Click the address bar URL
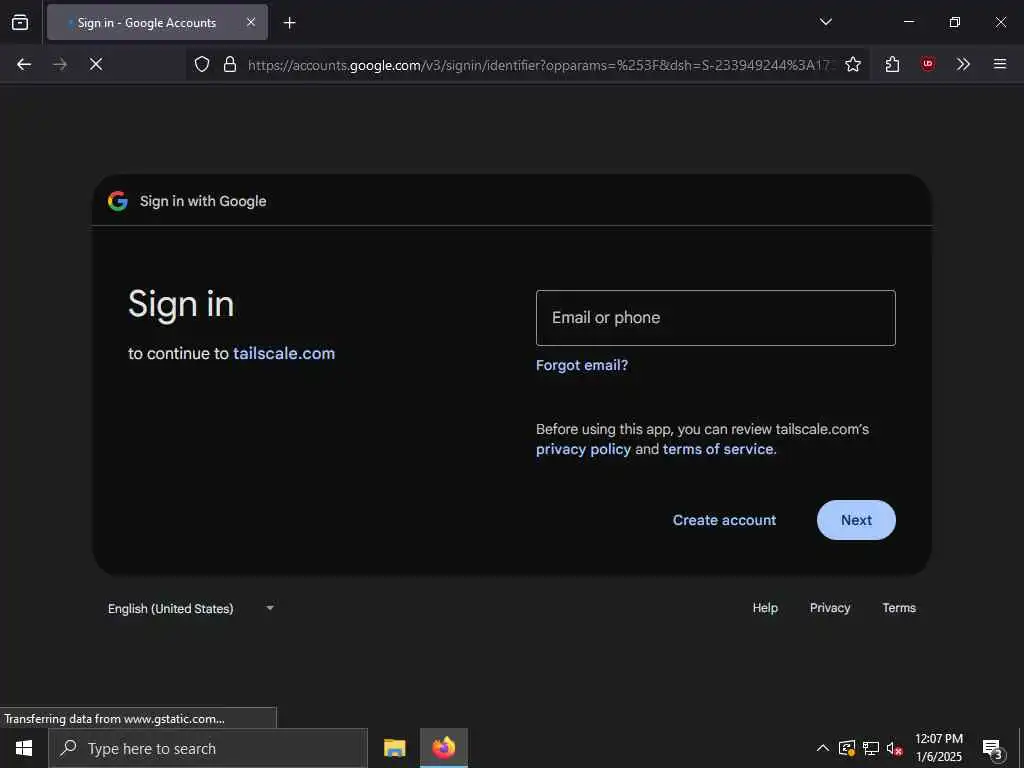The height and width of the screenshot is (768, 1024). 539,65
